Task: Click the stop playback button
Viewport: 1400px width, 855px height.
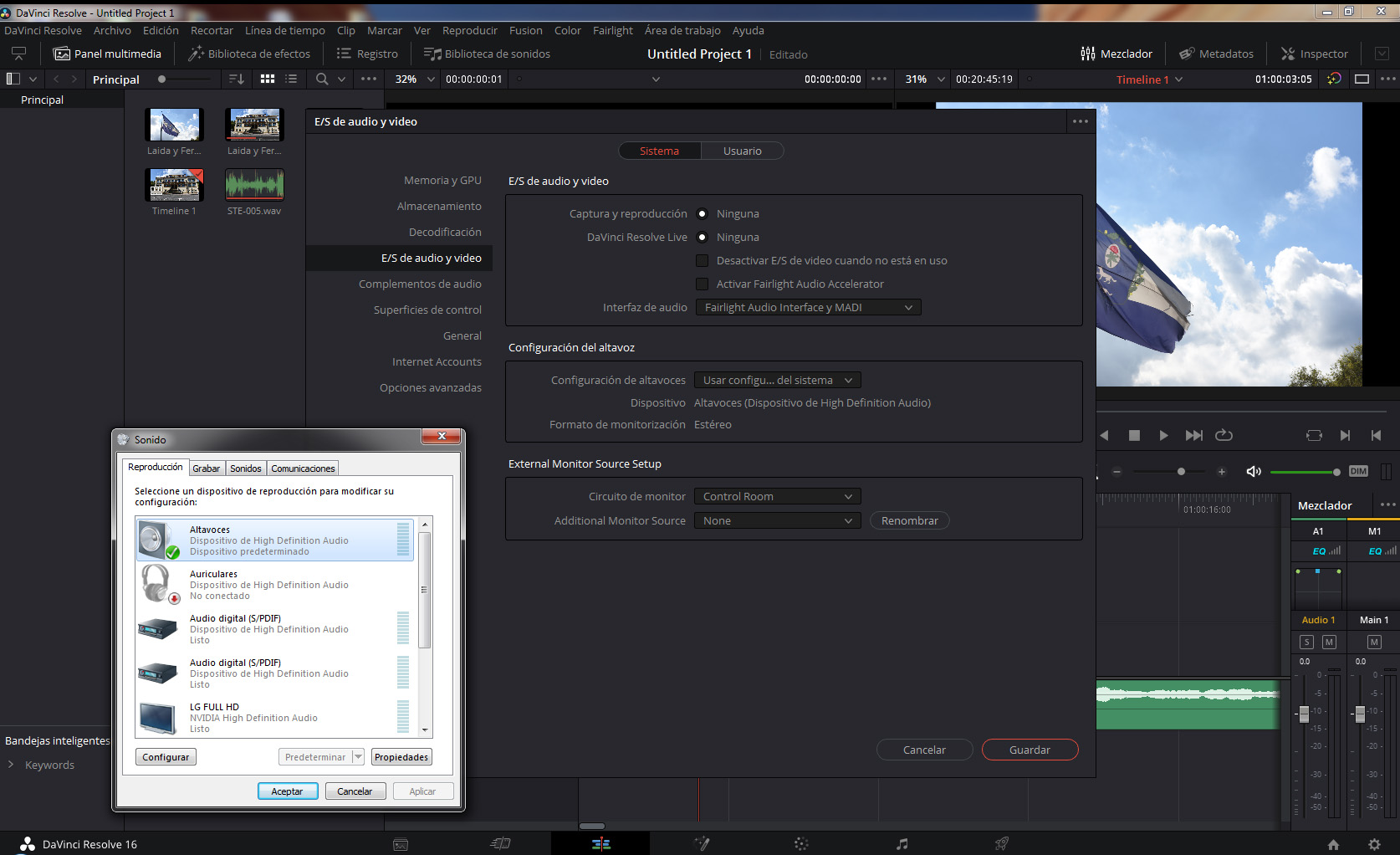Action: tap(1134, 435)
